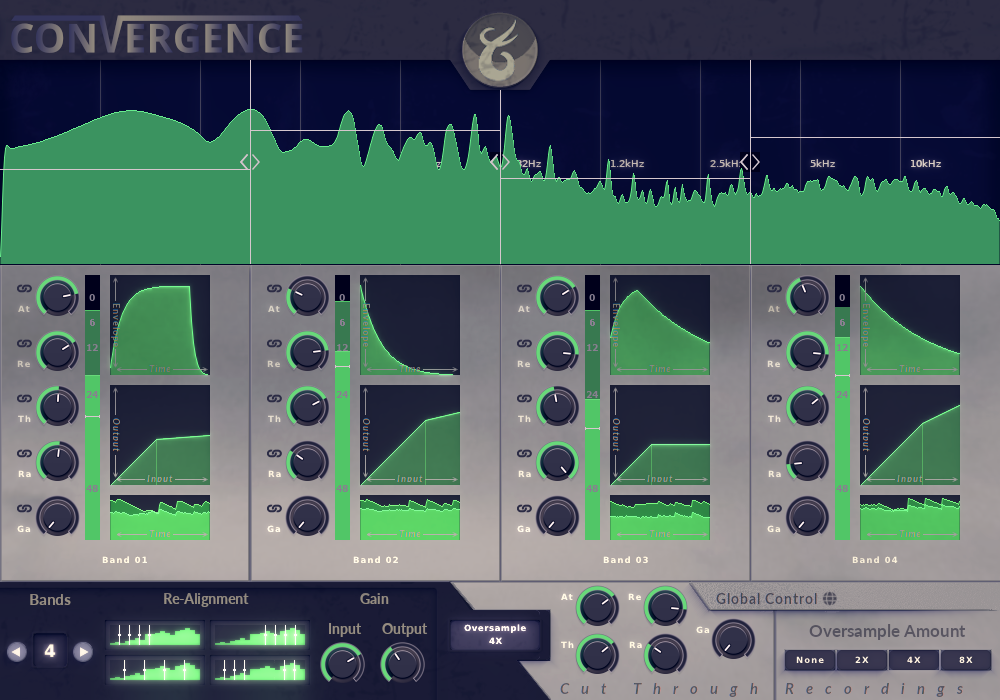Click the Band 03 Attack knob

pos(558,296)
